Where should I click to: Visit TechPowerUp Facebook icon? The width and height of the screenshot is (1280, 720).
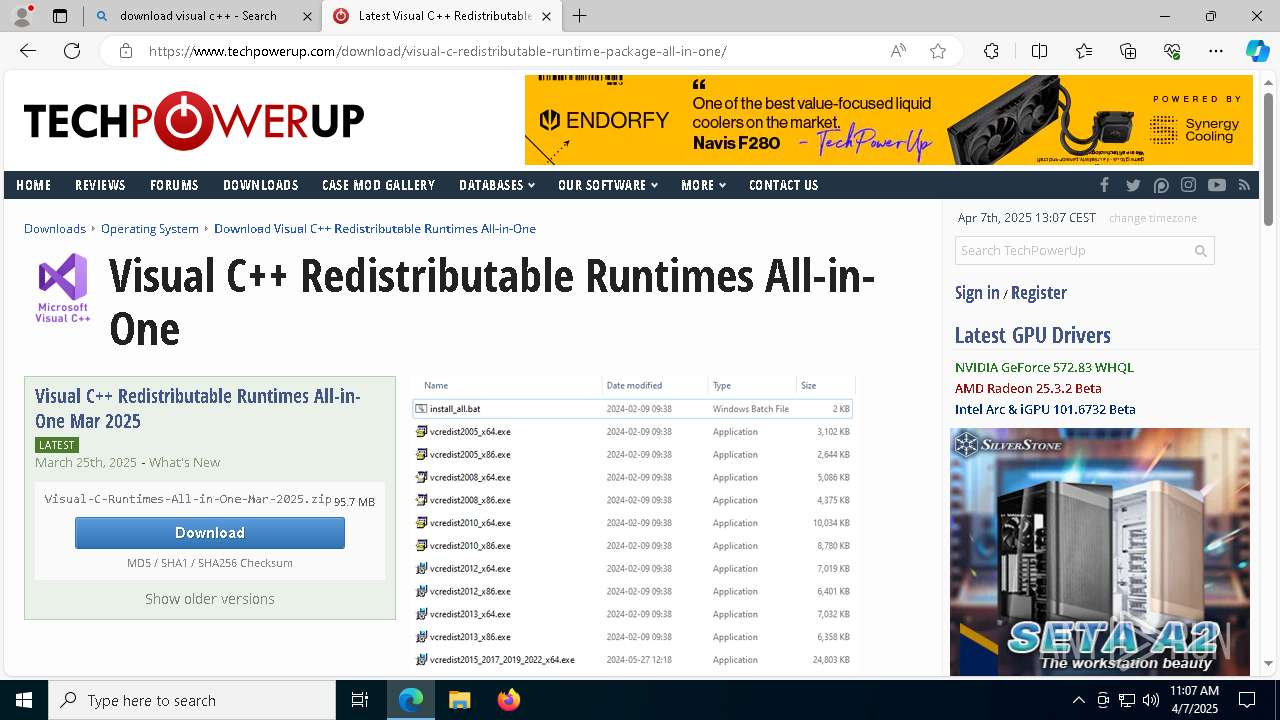[1105, 185]
